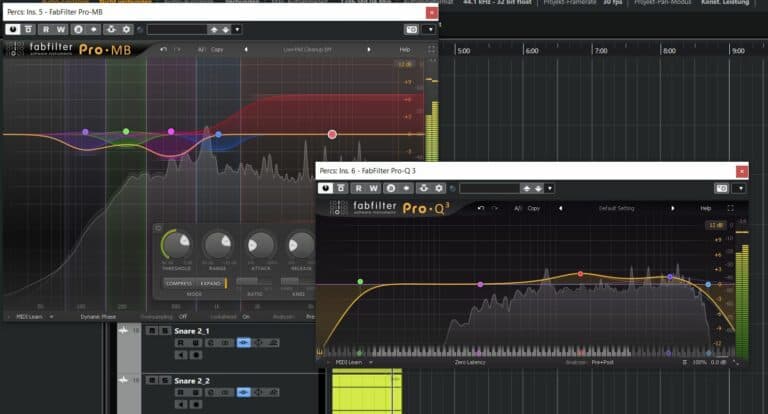This screenshot has height=414, width=768.
Task: Select the Snare 2_2 track name
Action: tap(192, 381)
